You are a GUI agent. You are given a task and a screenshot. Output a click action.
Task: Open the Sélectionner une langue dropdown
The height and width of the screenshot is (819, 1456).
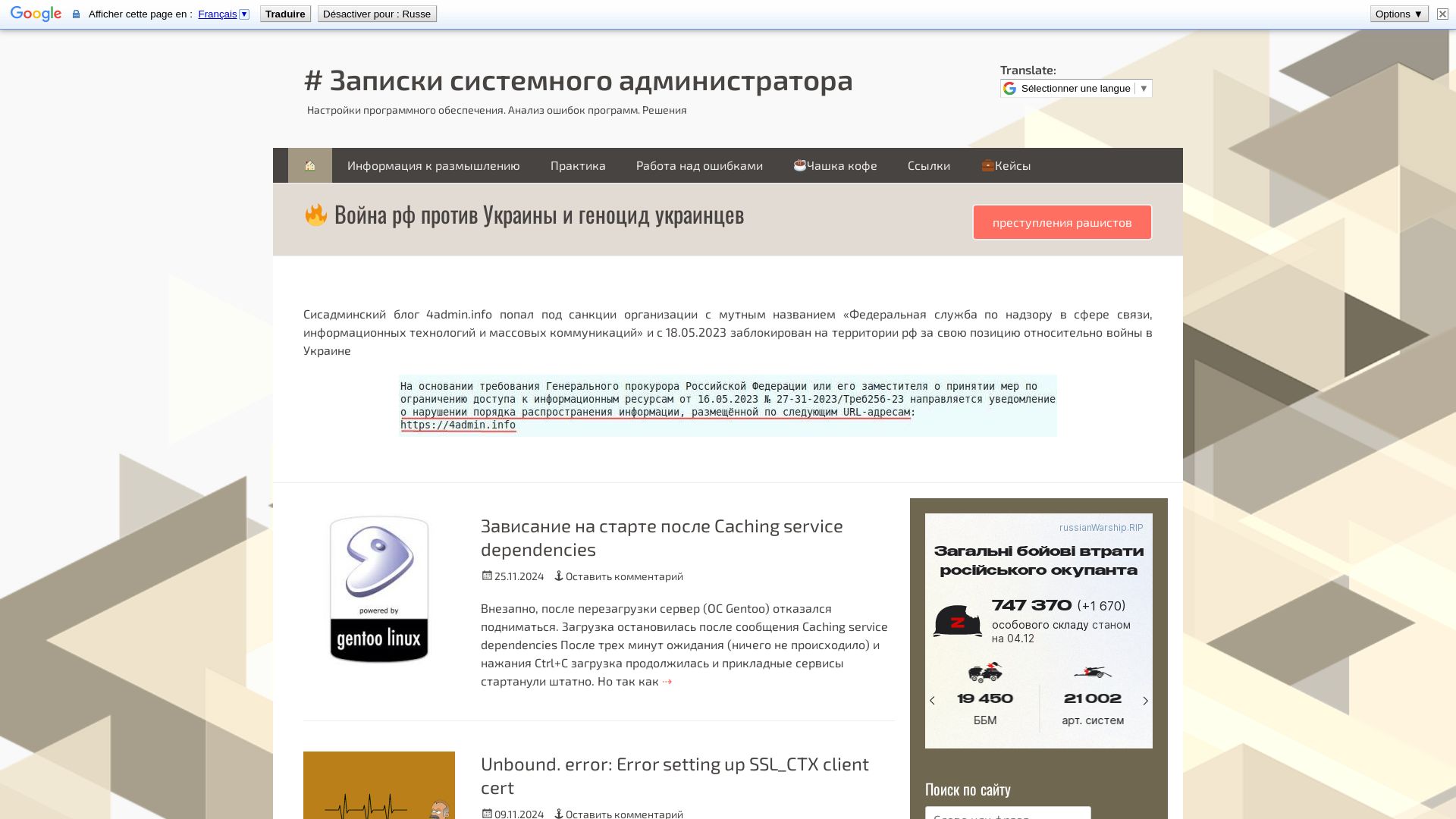(1075, 88)
